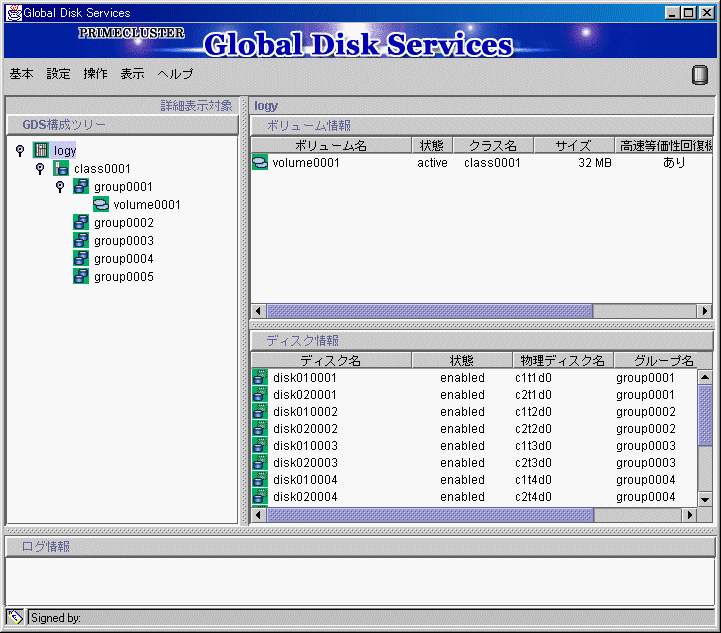
Task: Open the 基本 menu
Action: tap(21, 74)
